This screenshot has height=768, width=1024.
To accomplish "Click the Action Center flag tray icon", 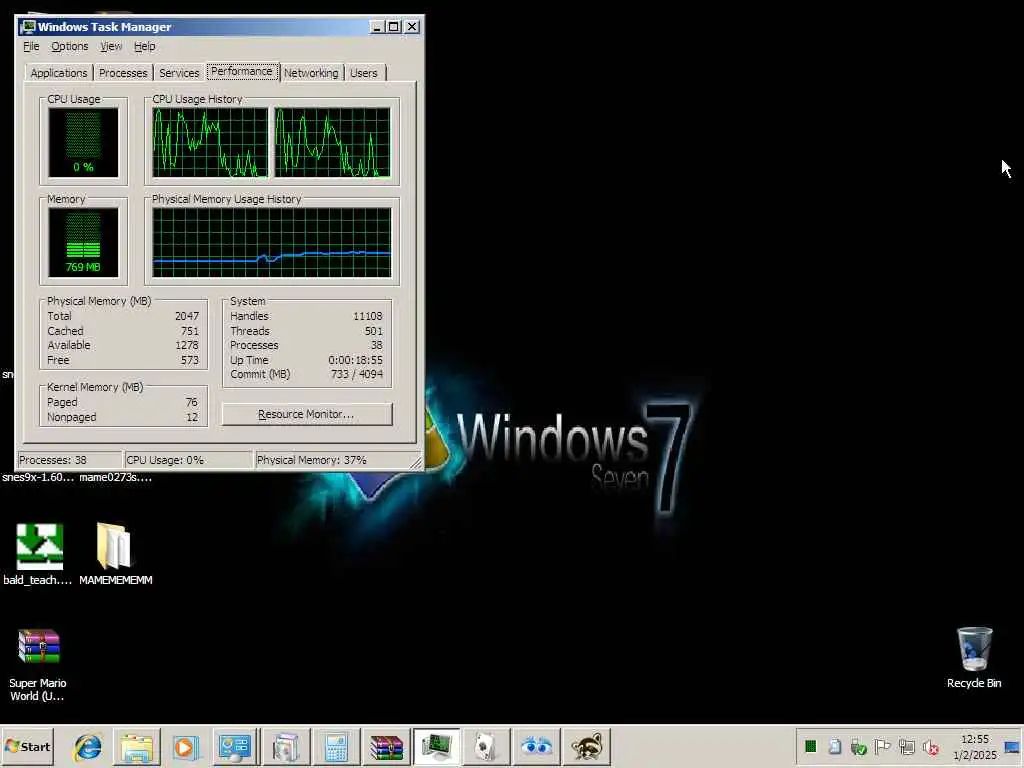I will (x=882, y=746).
